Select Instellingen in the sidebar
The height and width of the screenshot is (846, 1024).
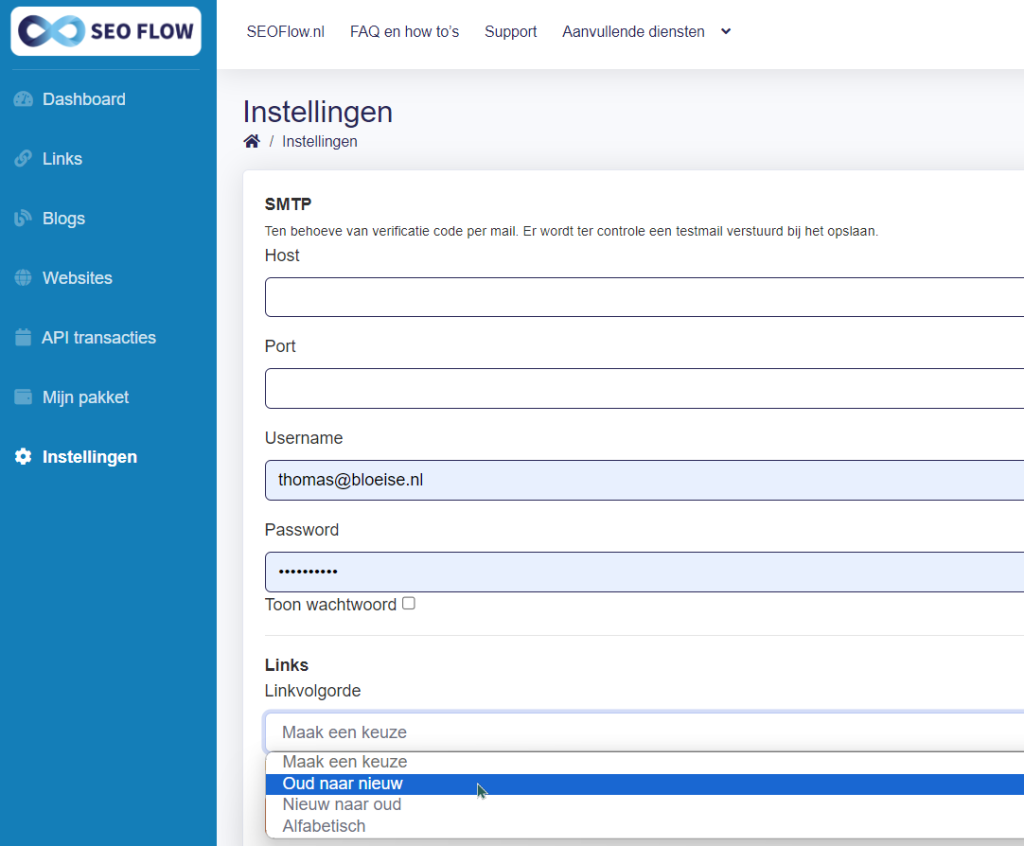(x=89, y=457)
